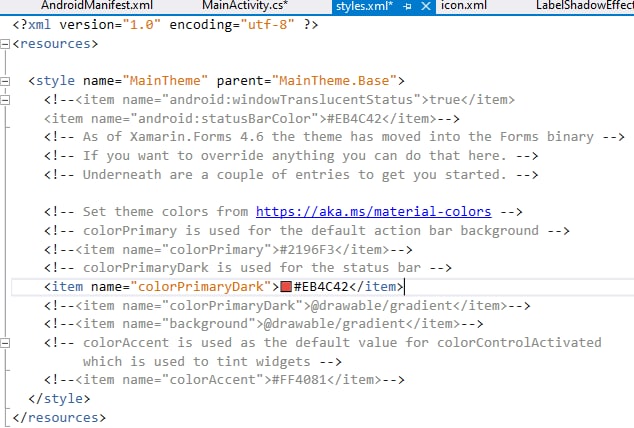
Task: Click the commented #2196F3 colorPrimary line
Action: [x=228, y=249]
